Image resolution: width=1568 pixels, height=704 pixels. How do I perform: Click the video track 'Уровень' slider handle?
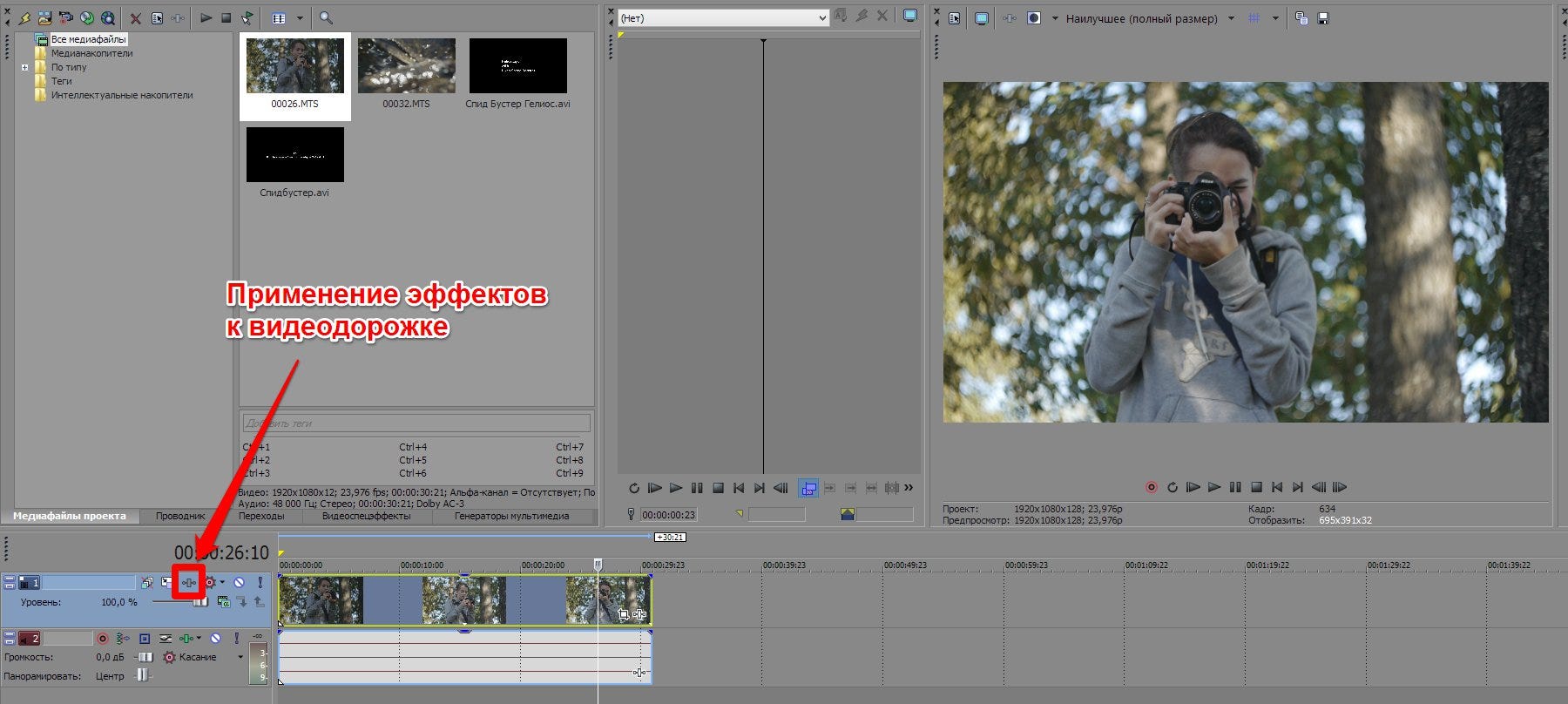tap(202, 601)
